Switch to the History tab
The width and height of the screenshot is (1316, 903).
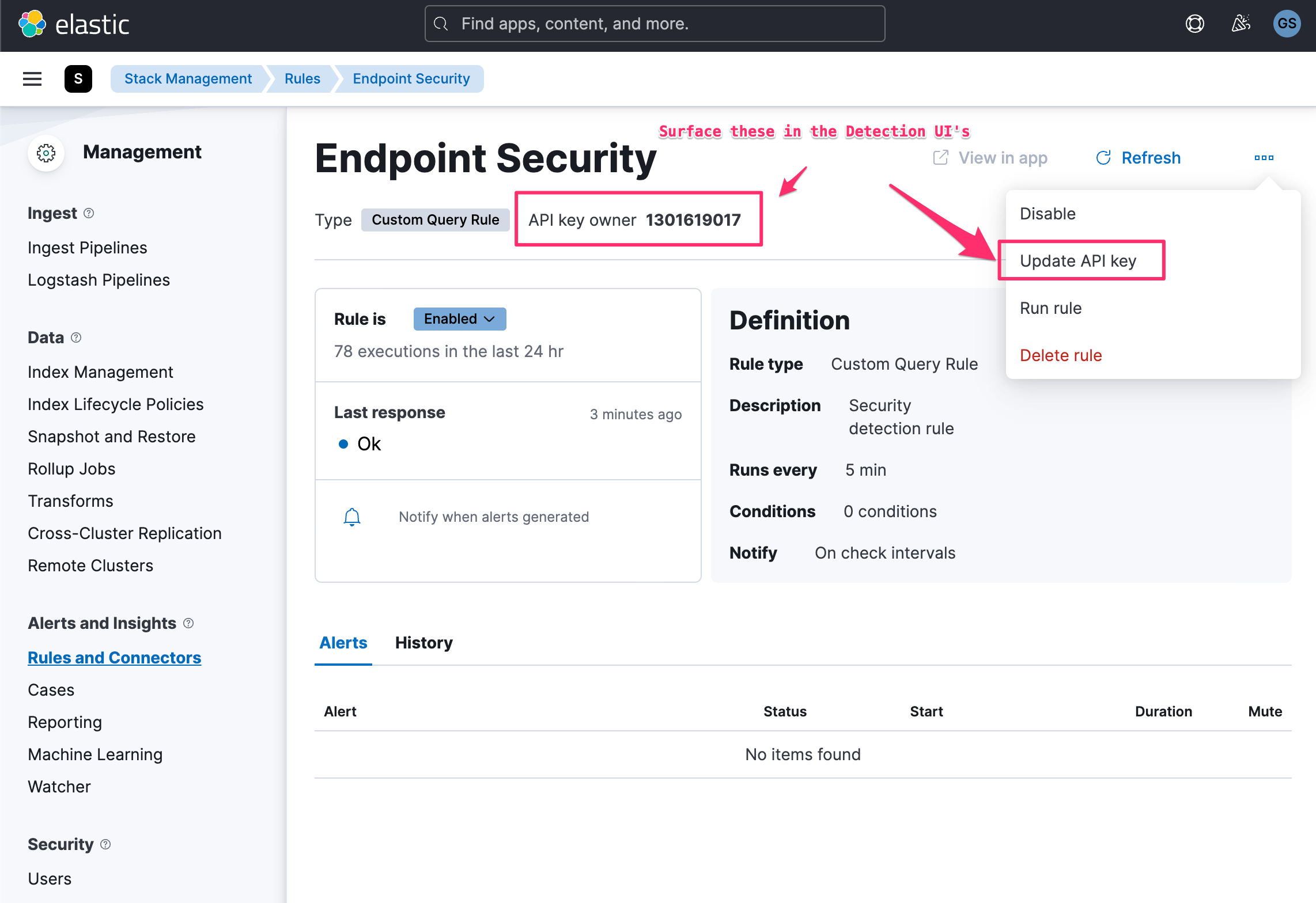[x=423, y=643]
